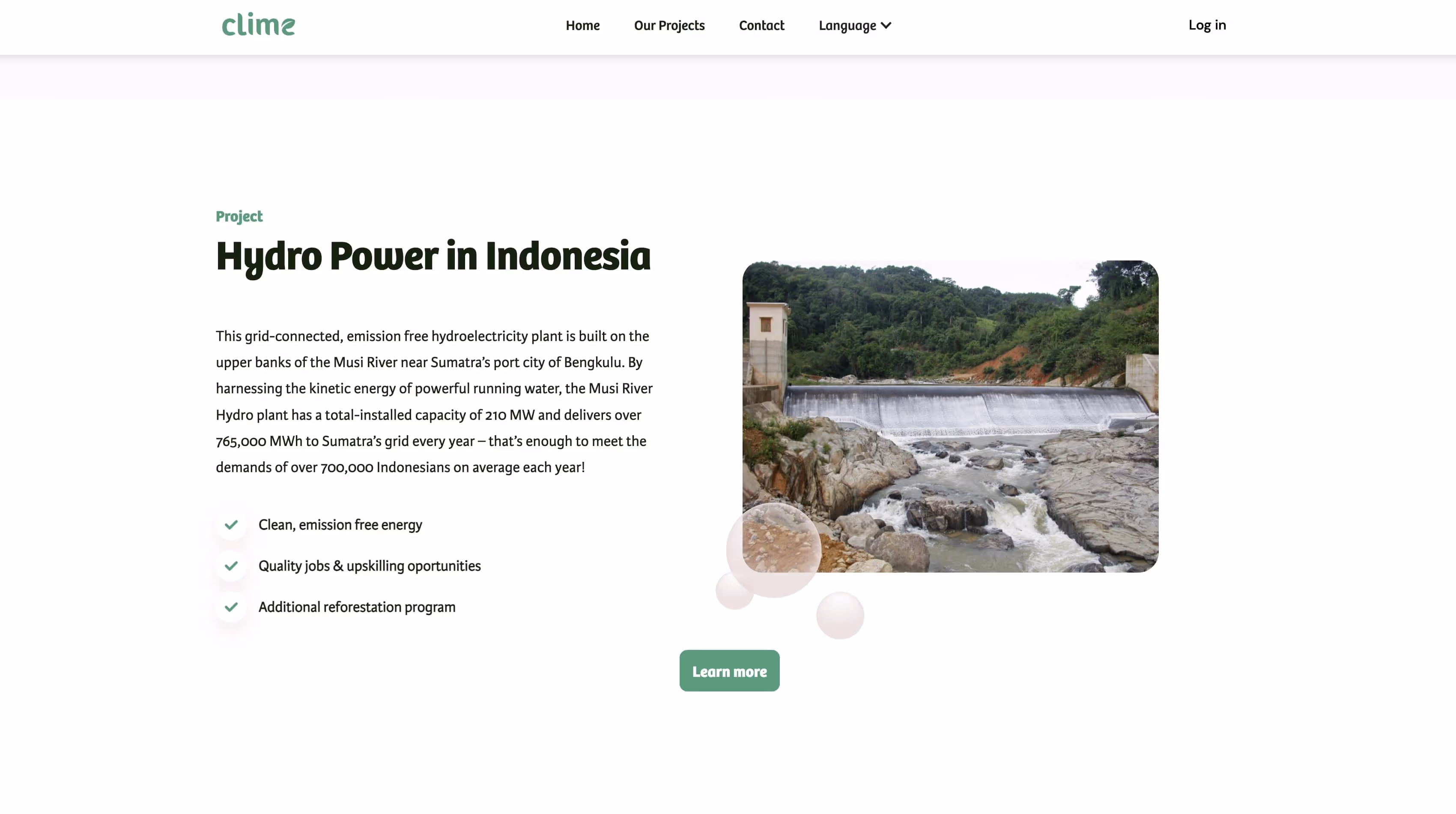This screenshot has width=1456, height=814.
Task: Click checkmark beside Additional reforestation program
Action: pyautogui.click(x=231, y=607)
